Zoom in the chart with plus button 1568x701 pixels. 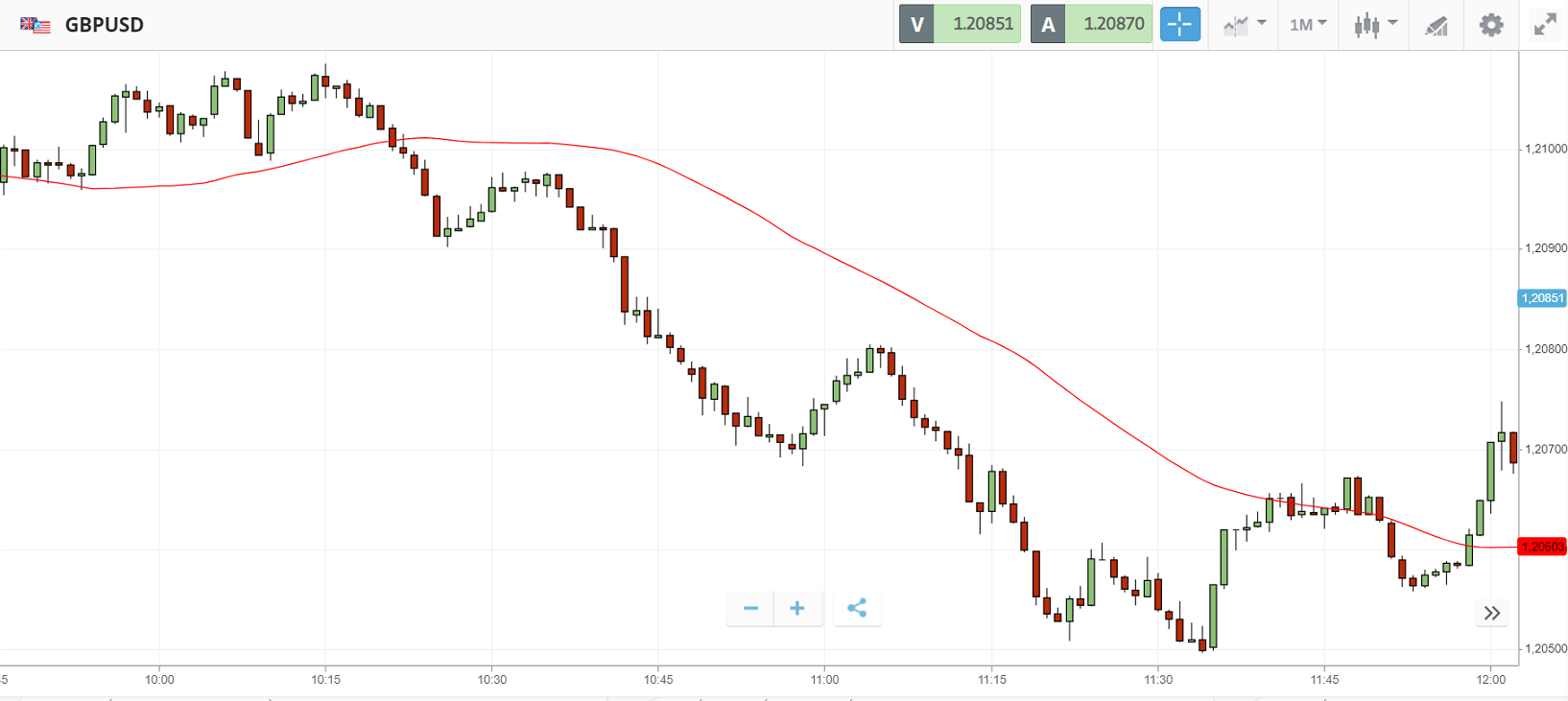coord(797,608)
